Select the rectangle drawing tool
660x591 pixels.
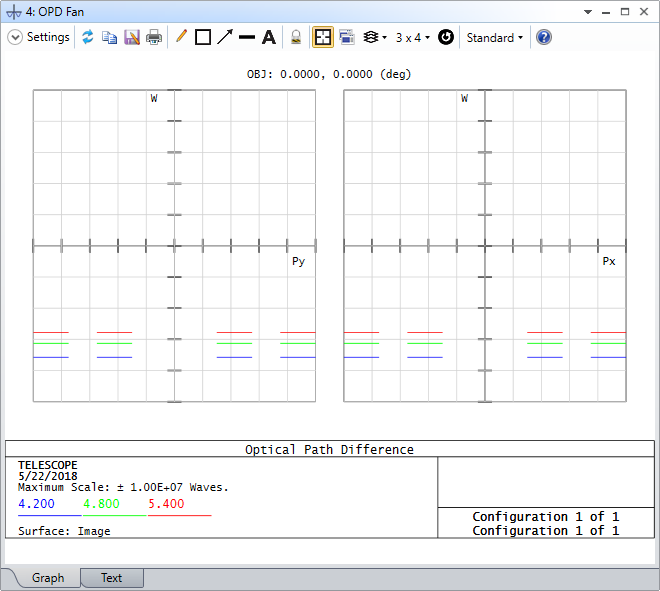point(203,37)
